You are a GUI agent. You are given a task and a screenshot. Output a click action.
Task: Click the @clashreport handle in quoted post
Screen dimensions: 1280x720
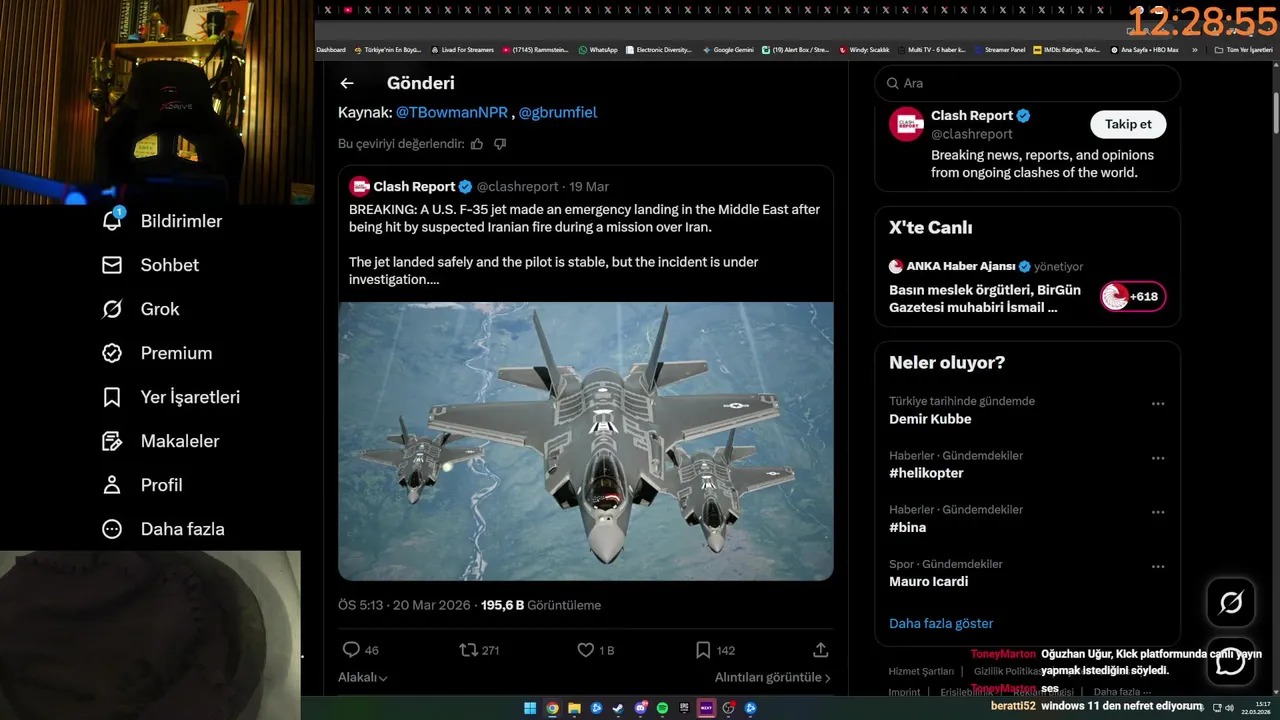pos(517,187)
